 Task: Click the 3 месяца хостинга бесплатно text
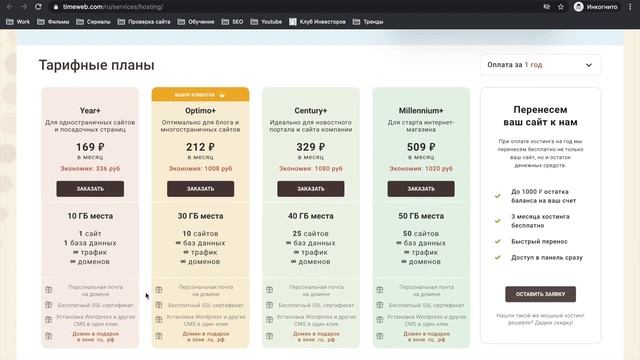pos(540,221)
